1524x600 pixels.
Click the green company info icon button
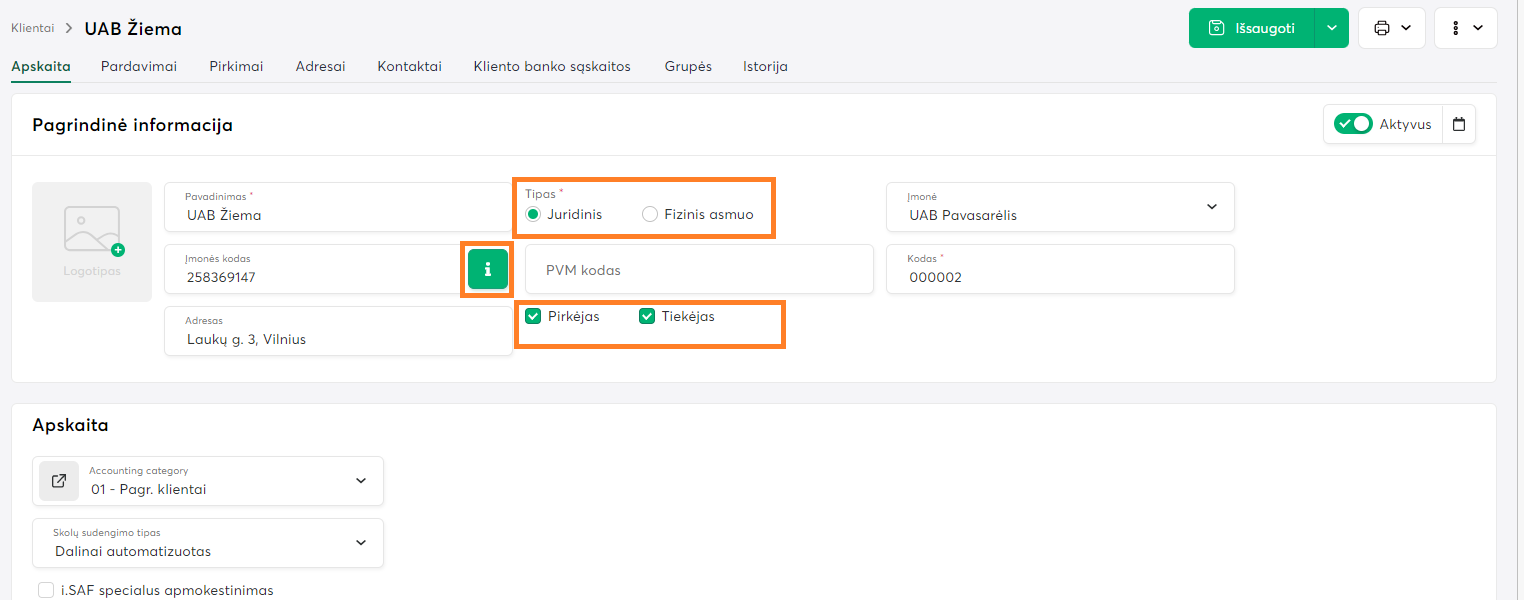[x=487, y=269]
